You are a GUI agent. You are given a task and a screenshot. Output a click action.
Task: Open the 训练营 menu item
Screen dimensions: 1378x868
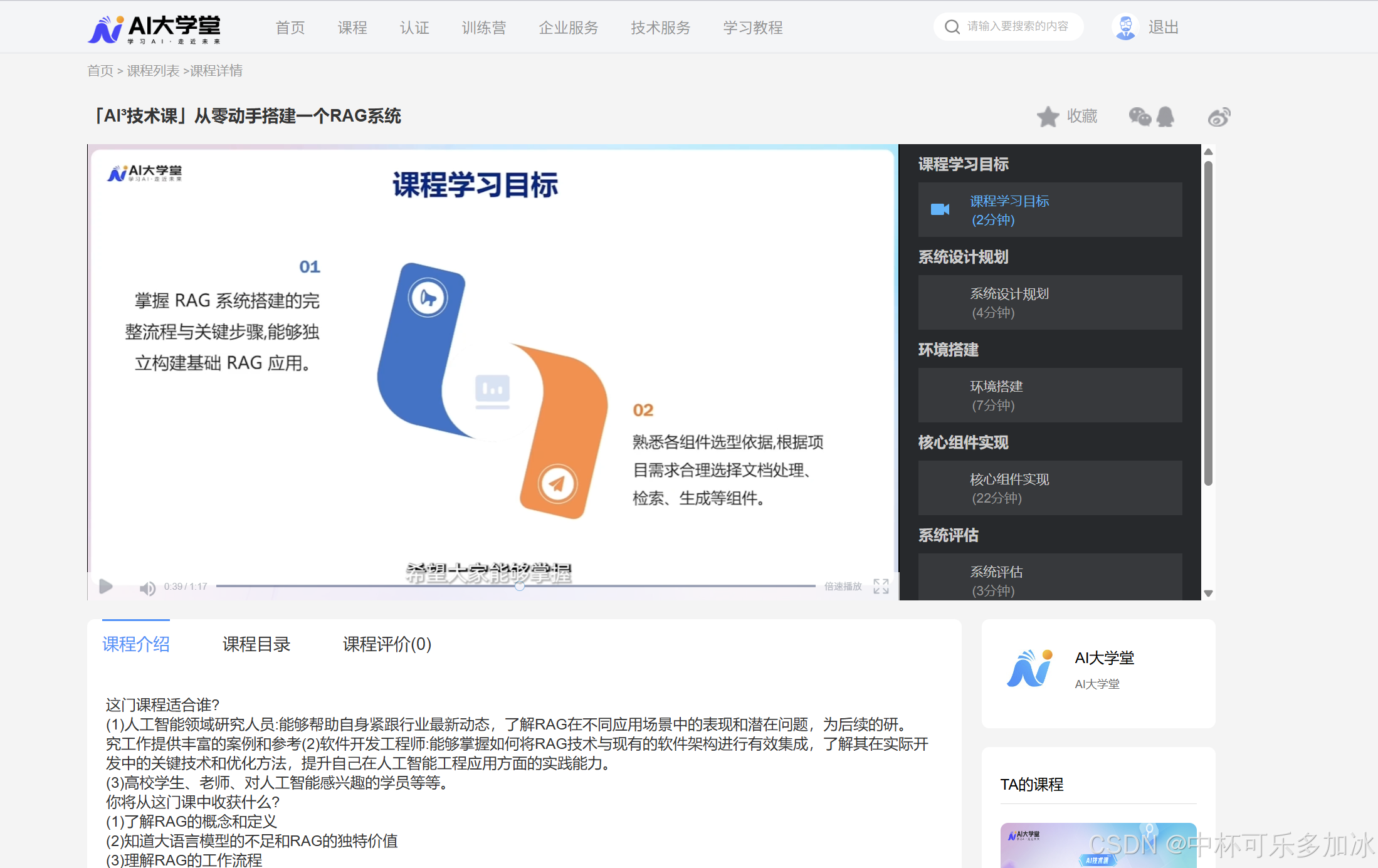(483, 28)
